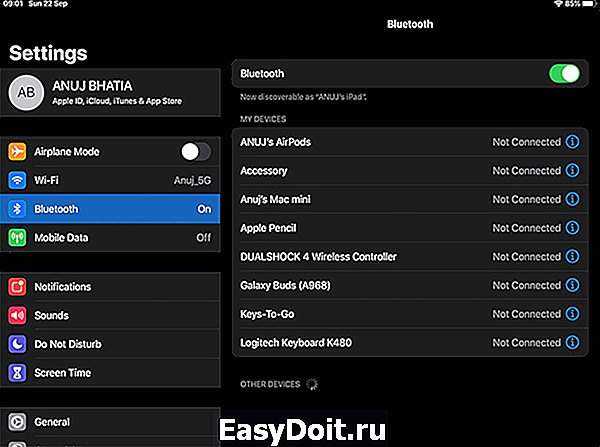Viewport: 600px width, 447px height.
Task: Connect to Galaxy Buds (A968)
Action: (410, 285)
